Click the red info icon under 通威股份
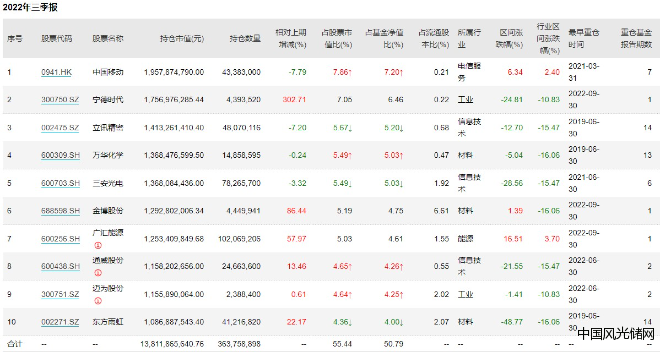 98,273
